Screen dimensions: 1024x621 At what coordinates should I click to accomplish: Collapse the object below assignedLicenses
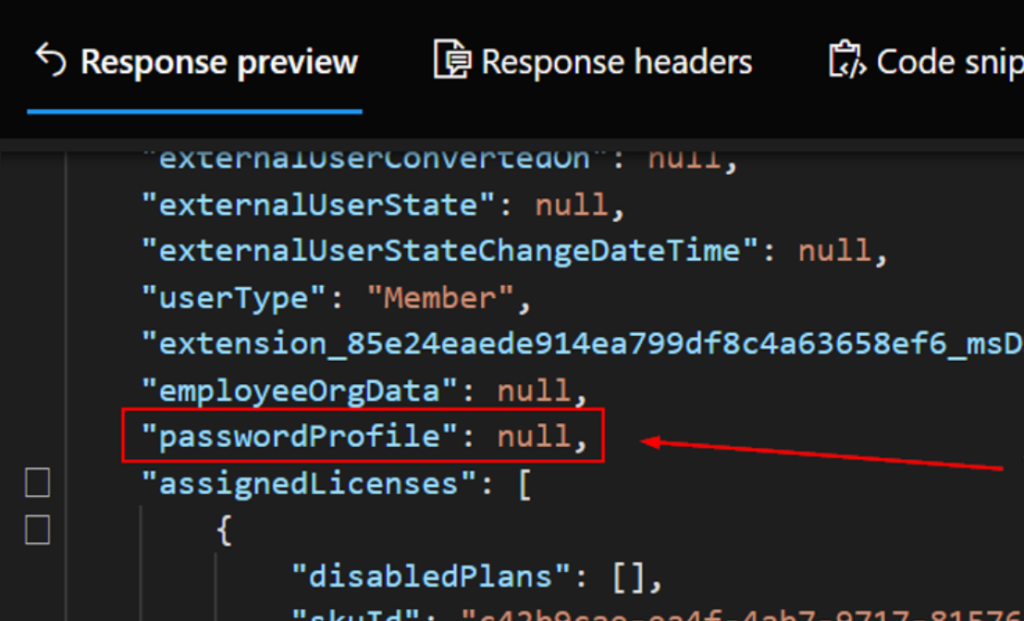click(x=37, y=530)
